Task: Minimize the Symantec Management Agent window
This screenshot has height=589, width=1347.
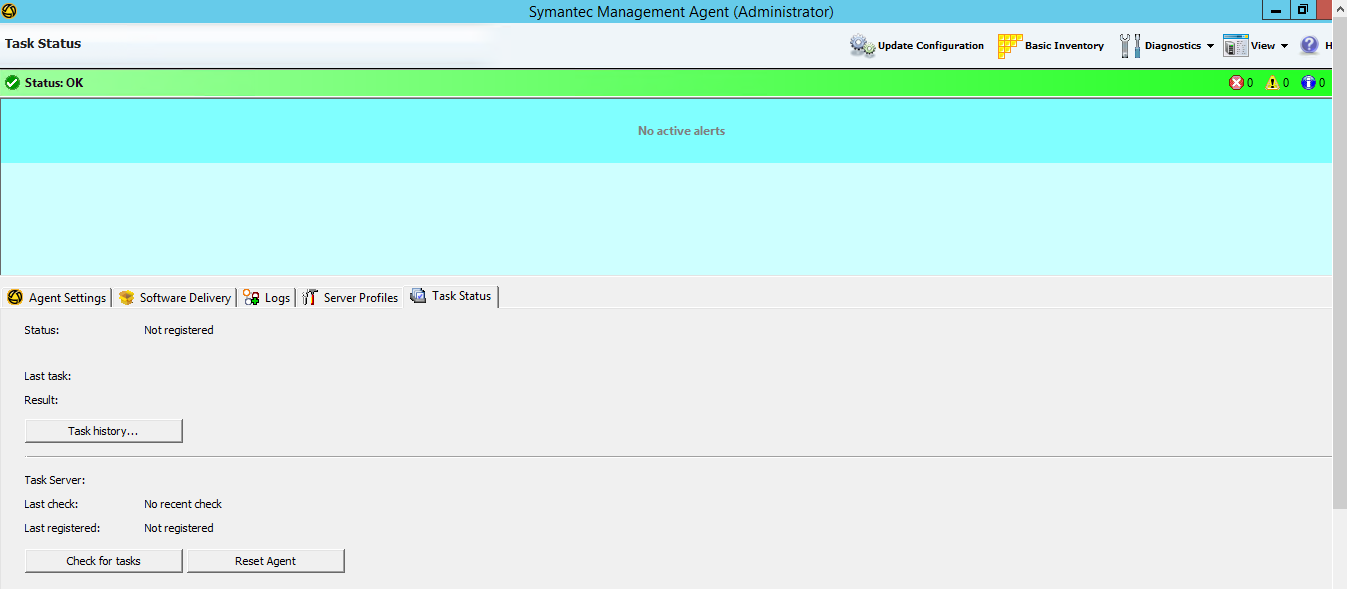Action: 1276,10
